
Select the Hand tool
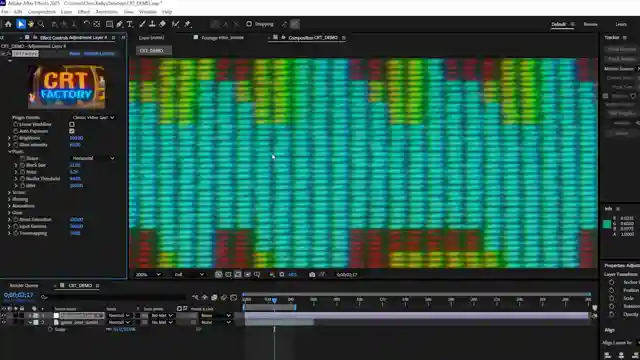[x=31, y=24]
